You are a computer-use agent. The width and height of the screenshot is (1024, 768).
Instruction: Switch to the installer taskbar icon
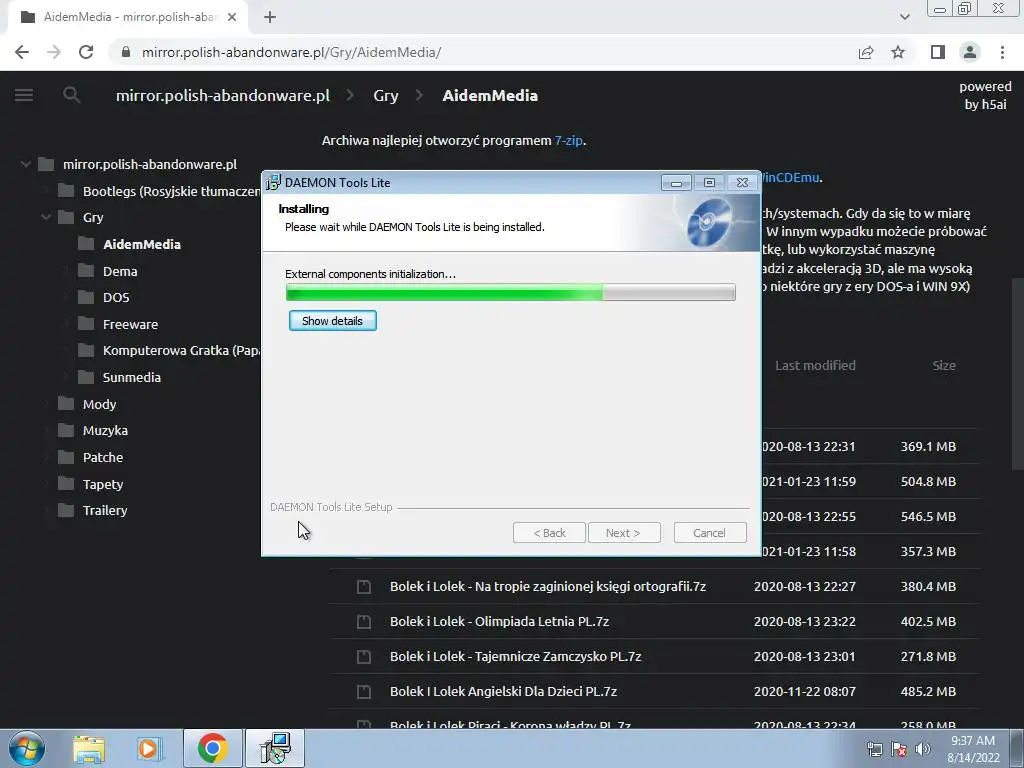(x=275, y=748)
